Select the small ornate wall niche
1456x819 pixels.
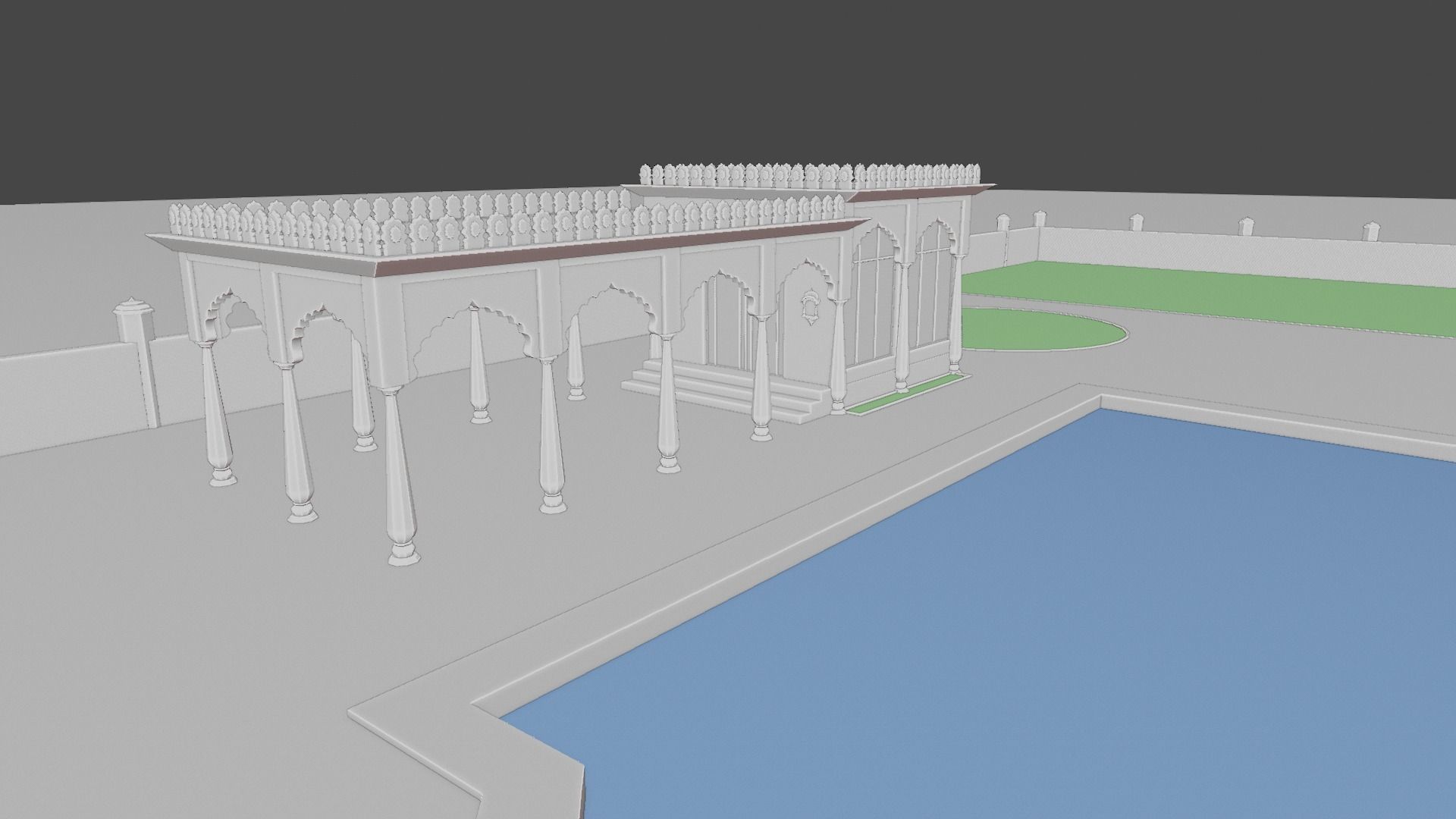pyautogui.click(x=809, y=307)
